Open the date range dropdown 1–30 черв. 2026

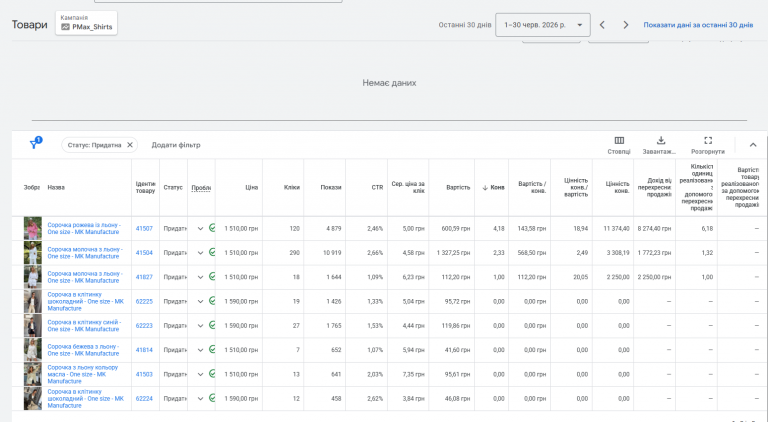coord(543,25)
